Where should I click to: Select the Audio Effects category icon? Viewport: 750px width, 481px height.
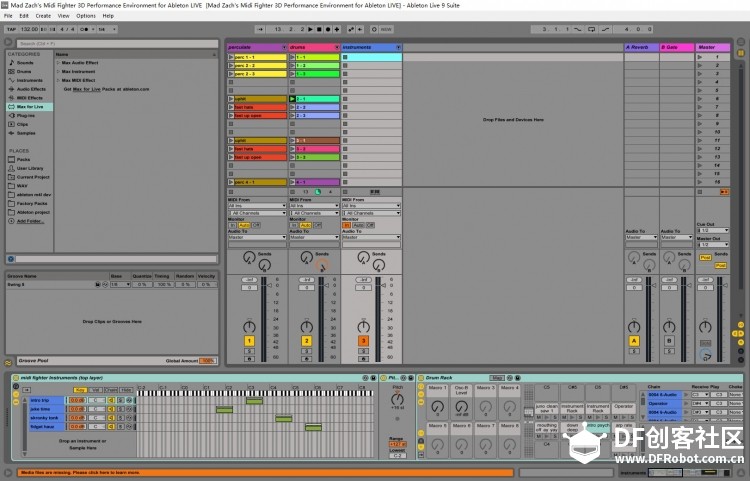pyautogui.click(x=12, y=89)
